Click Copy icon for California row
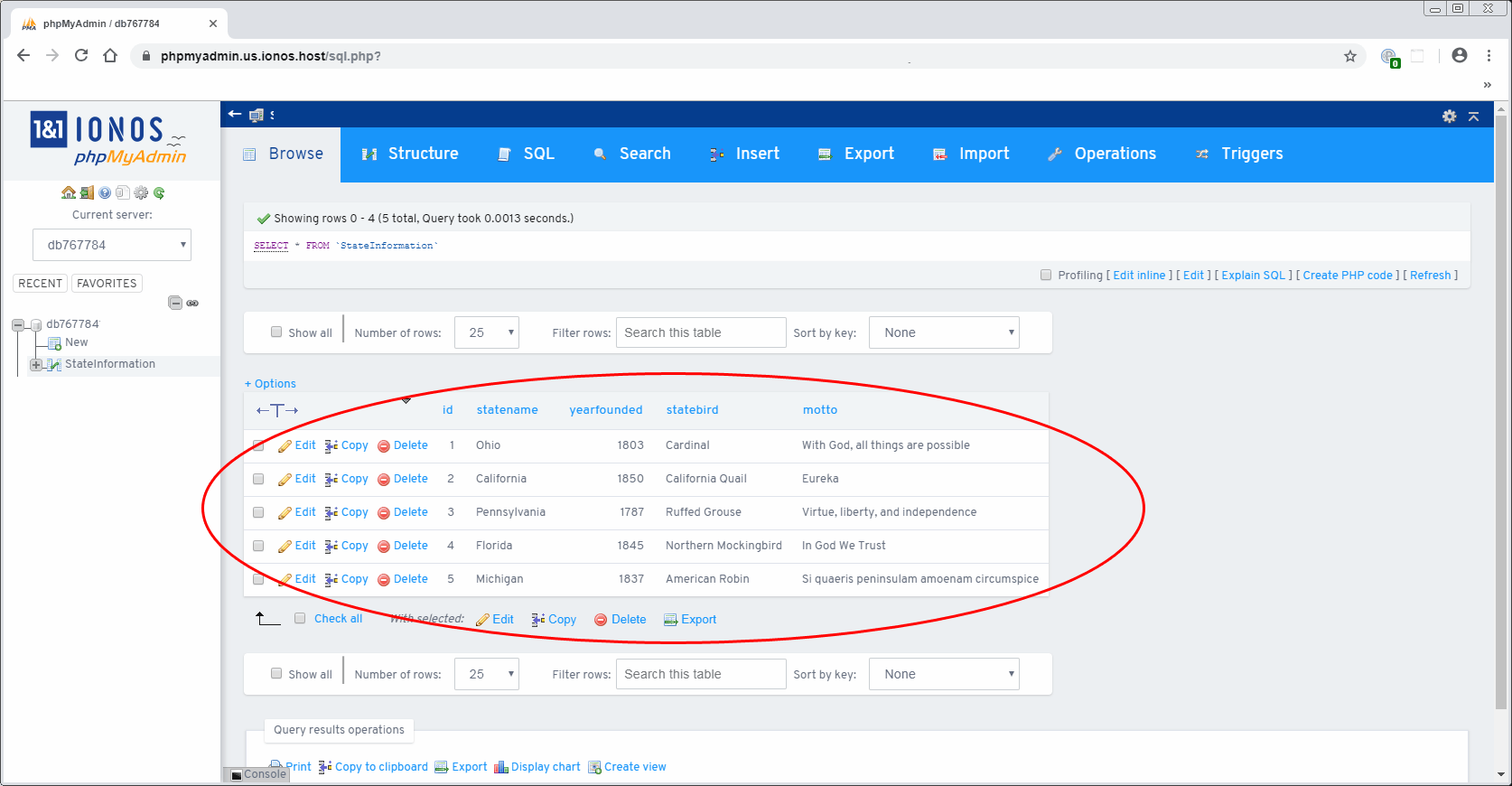 click(x=331, y=479)
